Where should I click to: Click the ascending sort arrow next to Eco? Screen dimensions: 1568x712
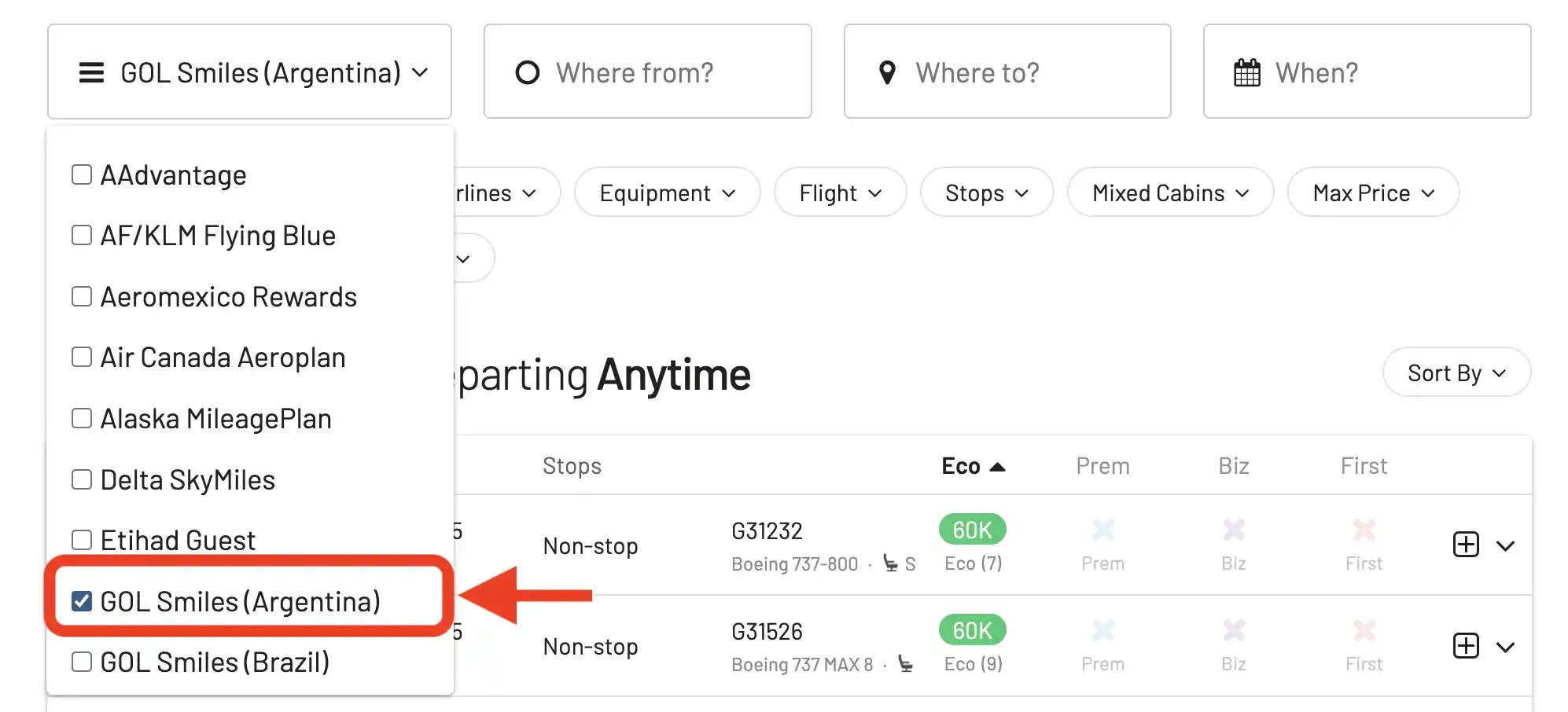tap(997, 467)
